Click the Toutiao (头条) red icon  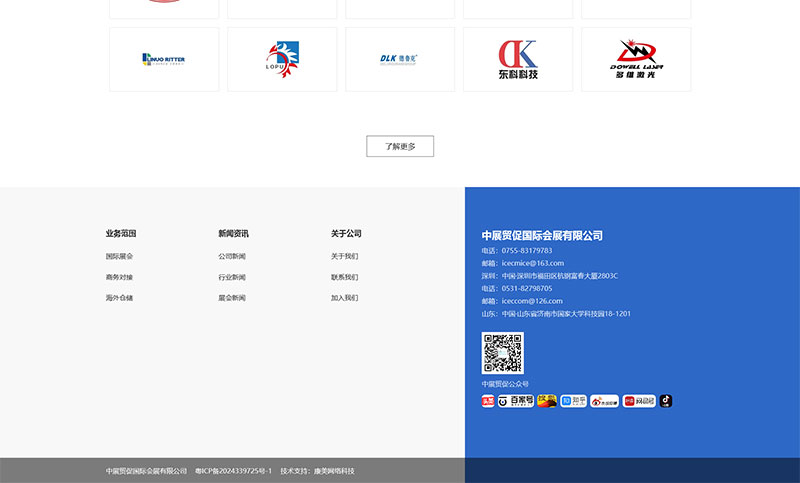click(x=488, y=401)
